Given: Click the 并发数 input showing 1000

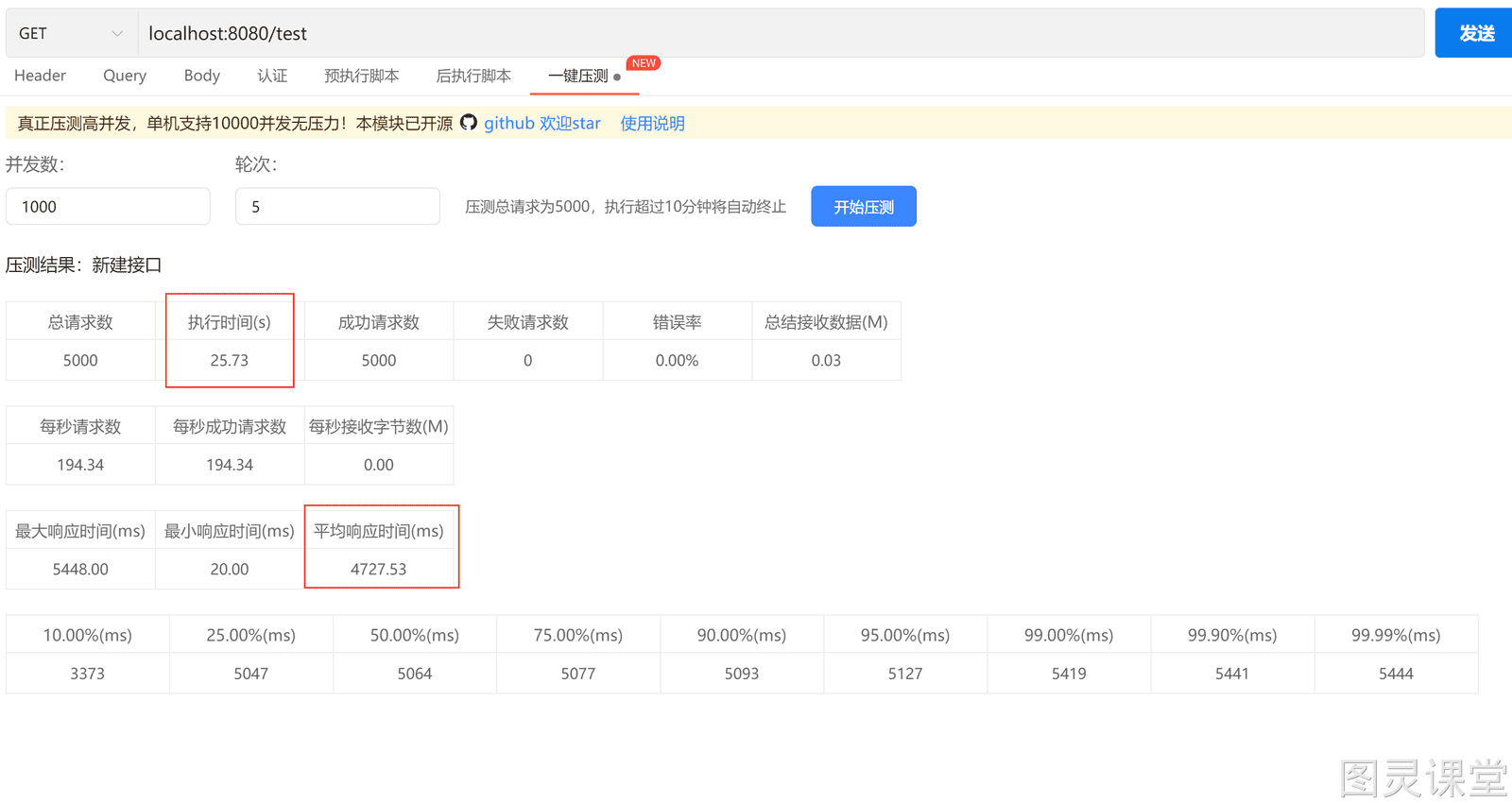Looking at the screenshot, I should click(108, 206).
